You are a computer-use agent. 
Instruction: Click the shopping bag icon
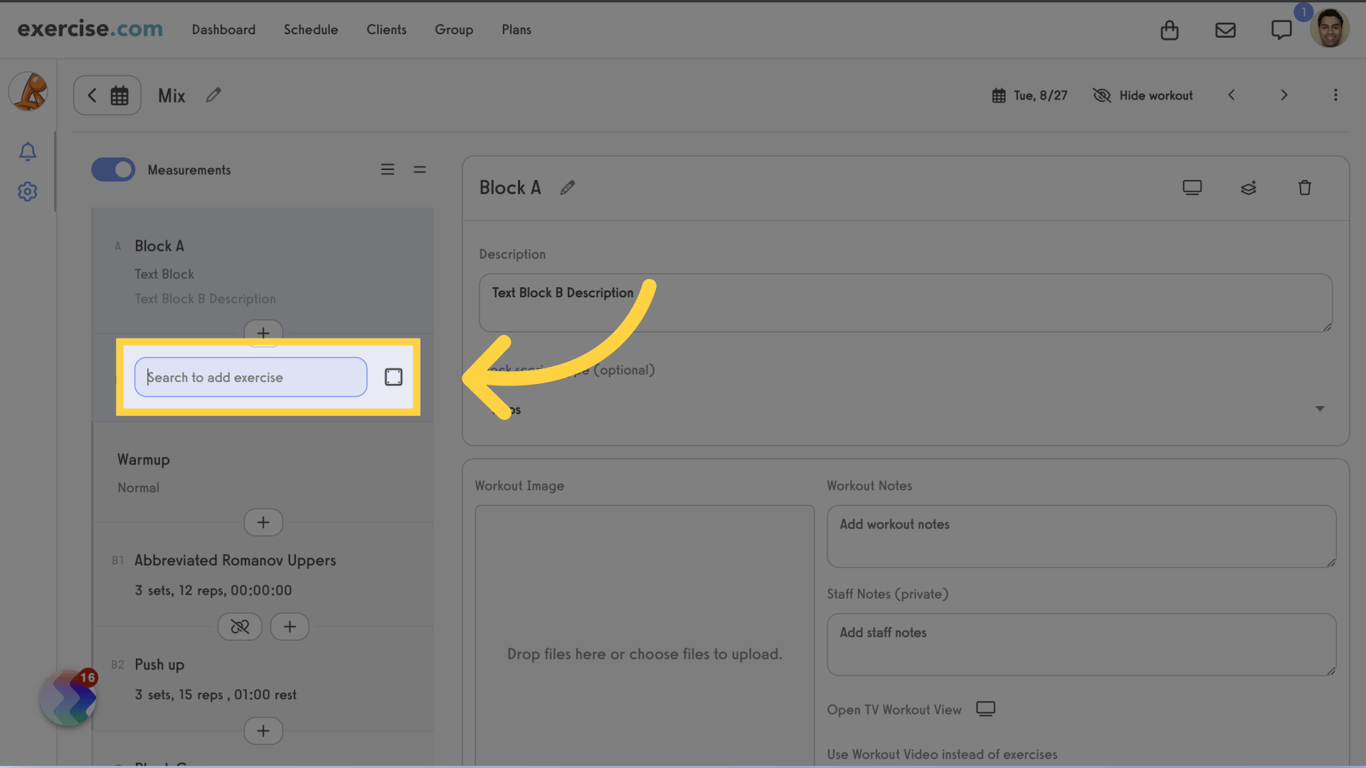[1169, 30]
